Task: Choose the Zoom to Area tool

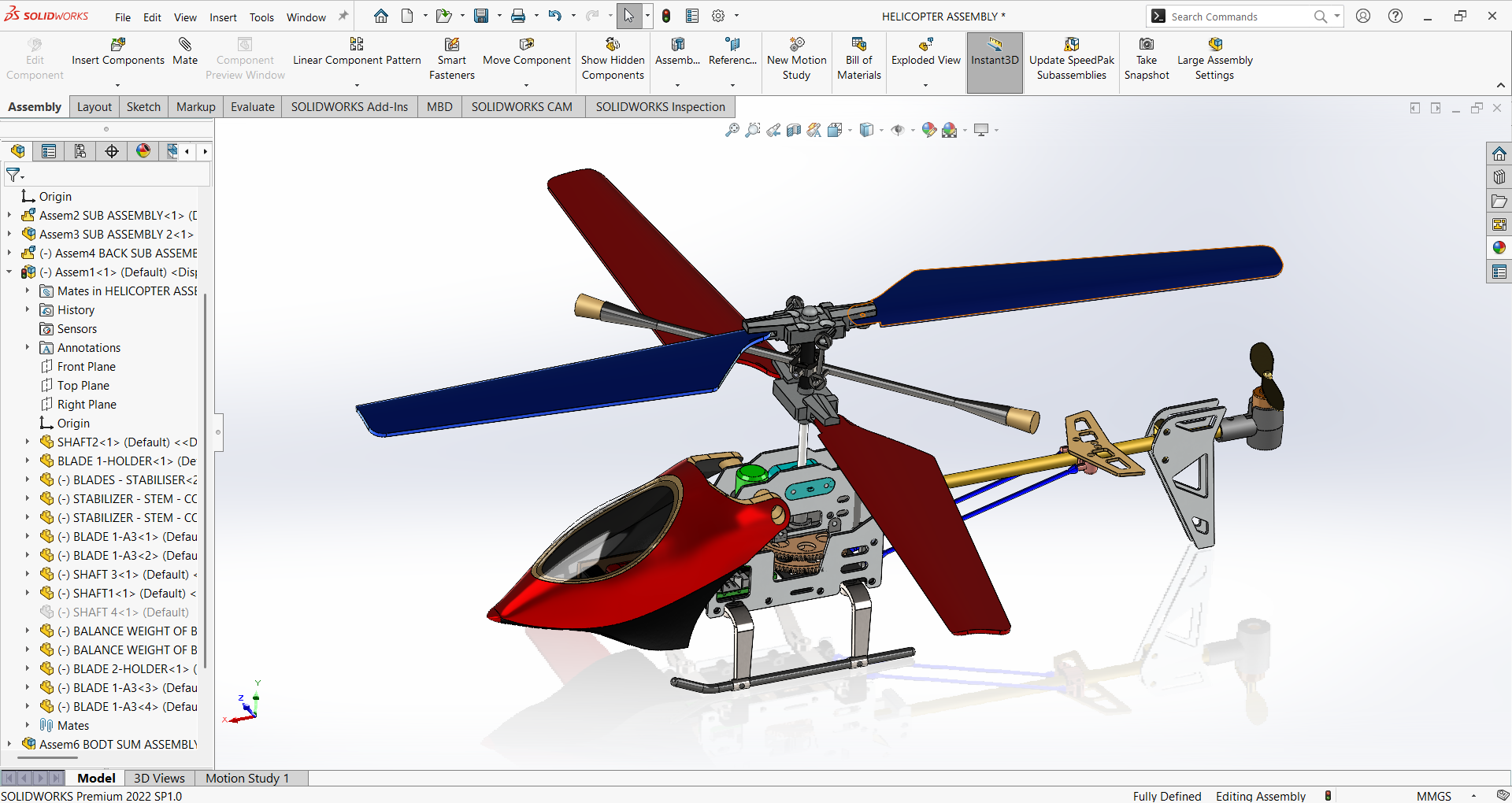Action: coord(753,130)
